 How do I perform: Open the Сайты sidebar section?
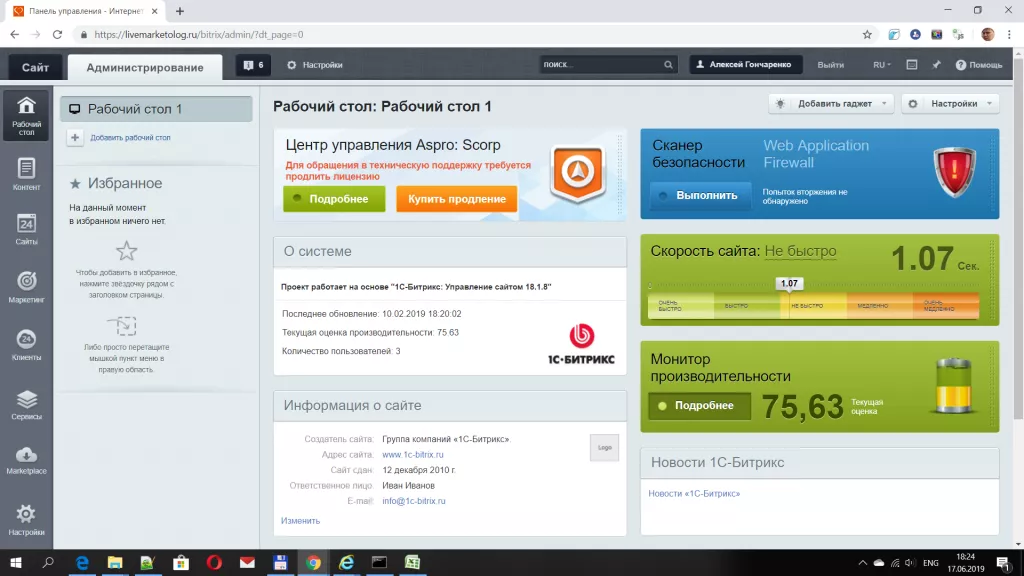click(x=26, y=230)
